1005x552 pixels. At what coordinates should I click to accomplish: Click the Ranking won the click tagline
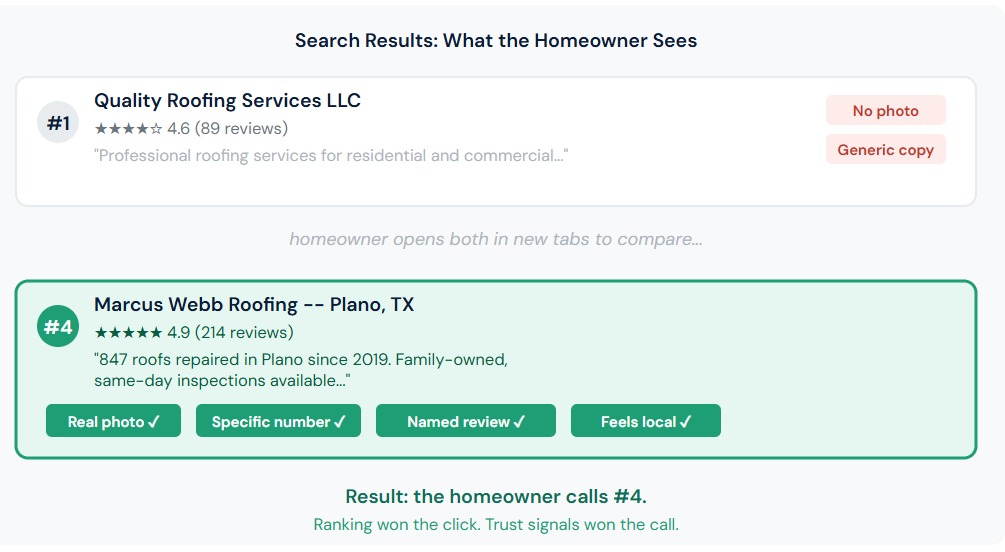[496, 524]
